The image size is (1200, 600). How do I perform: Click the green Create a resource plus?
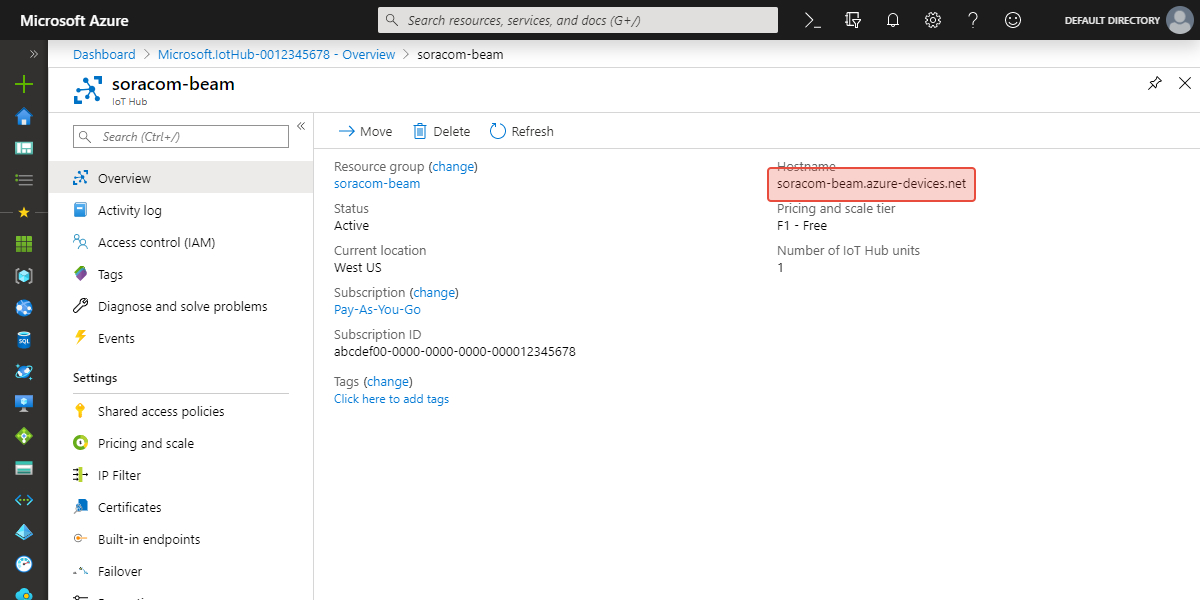click(24, 85)
